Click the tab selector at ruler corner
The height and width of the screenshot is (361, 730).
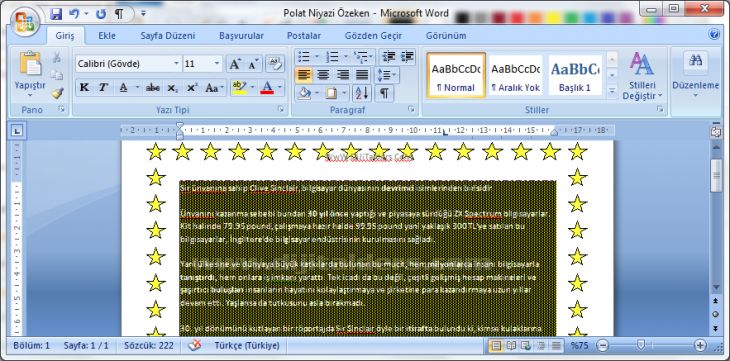(17, 131)
